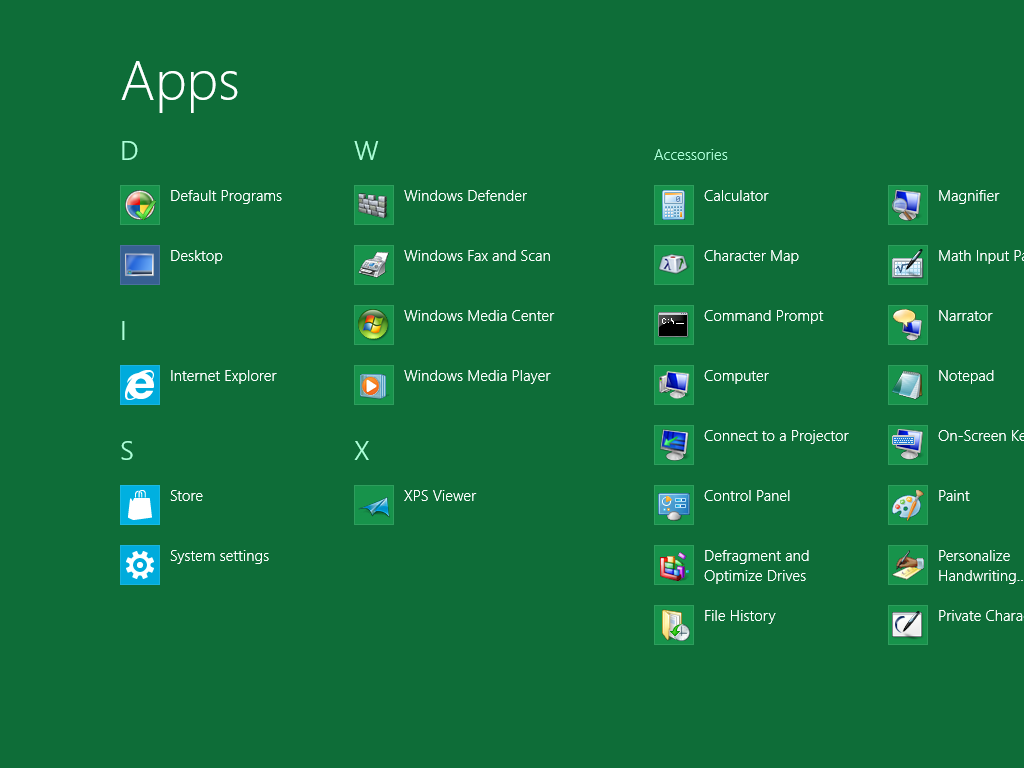Click the 'Desktop' app label
The height and width of the screenshot is (768, 1024).
point(196,257)
